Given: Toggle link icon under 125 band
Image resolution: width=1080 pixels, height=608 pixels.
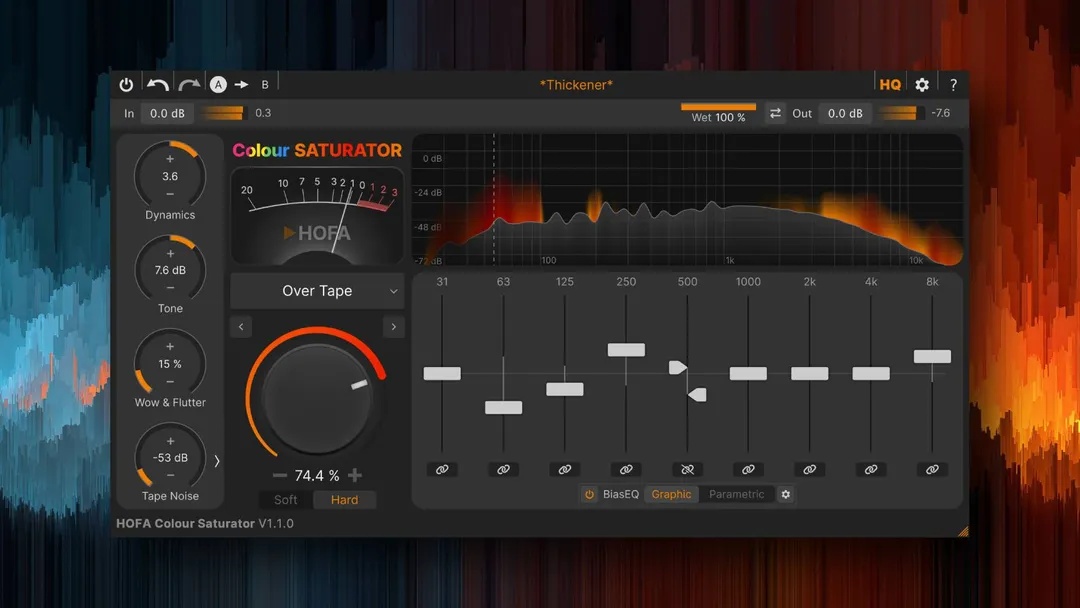Looking at the screenshot, I should (565, 470).
